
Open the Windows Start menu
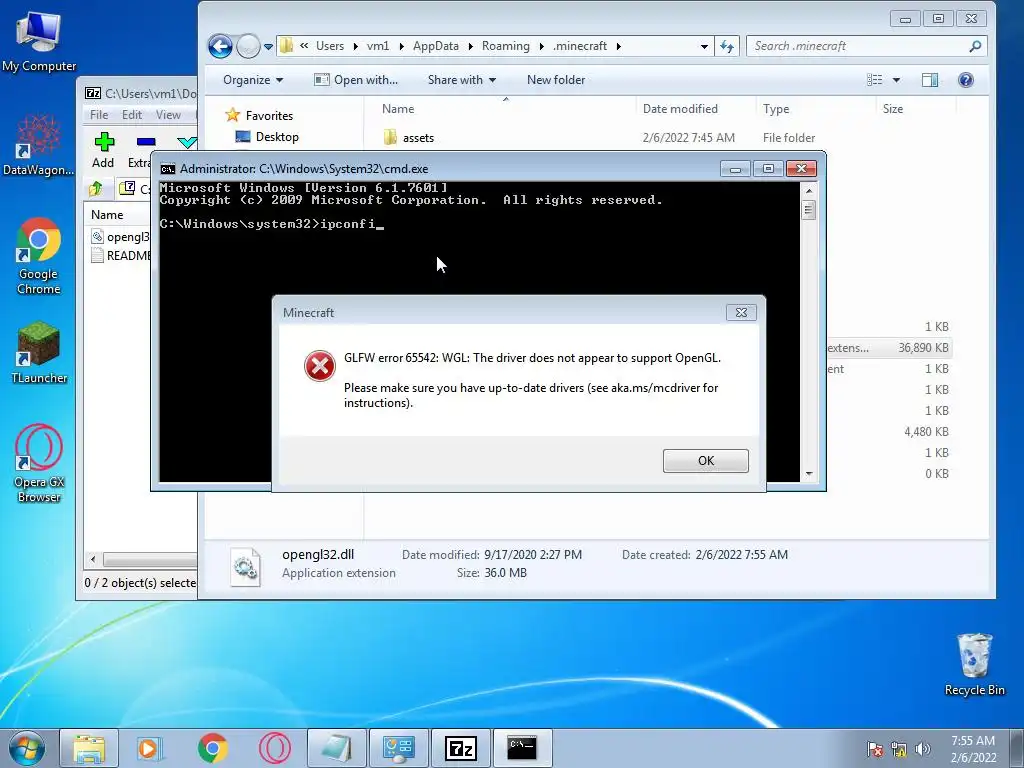[27, 748]
